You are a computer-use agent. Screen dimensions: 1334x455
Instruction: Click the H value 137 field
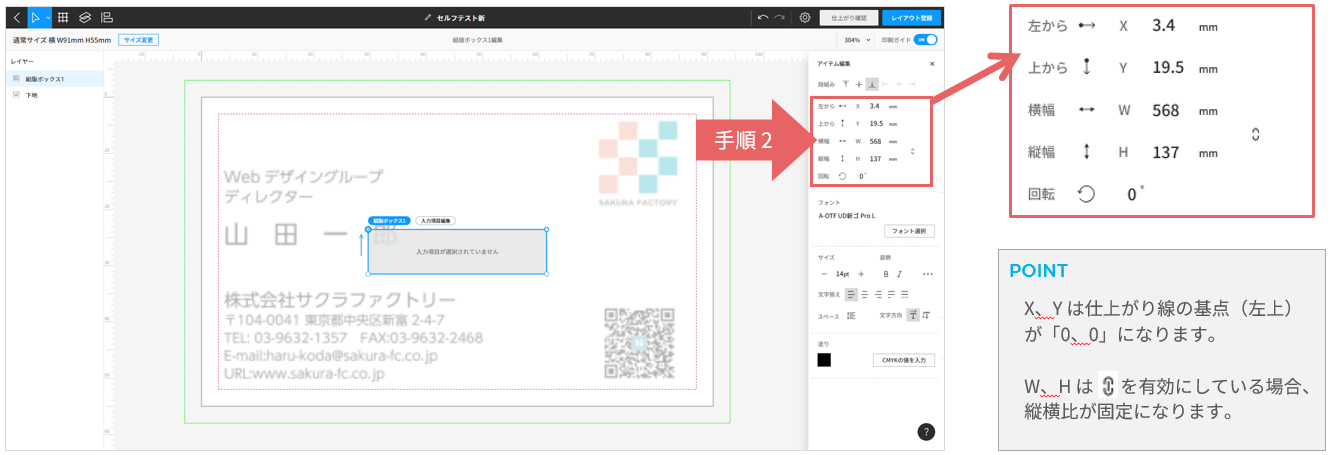pos(875,158)
